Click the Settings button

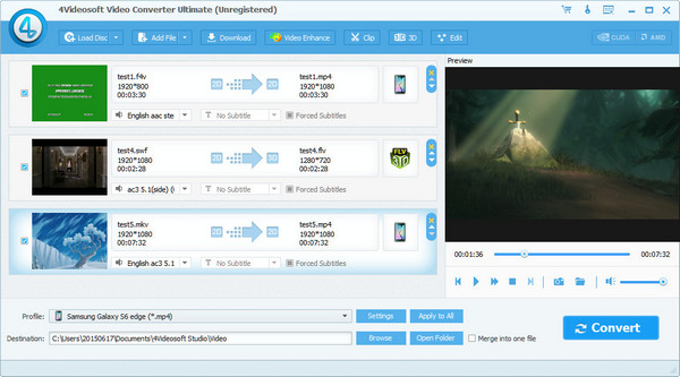[381, 316]
